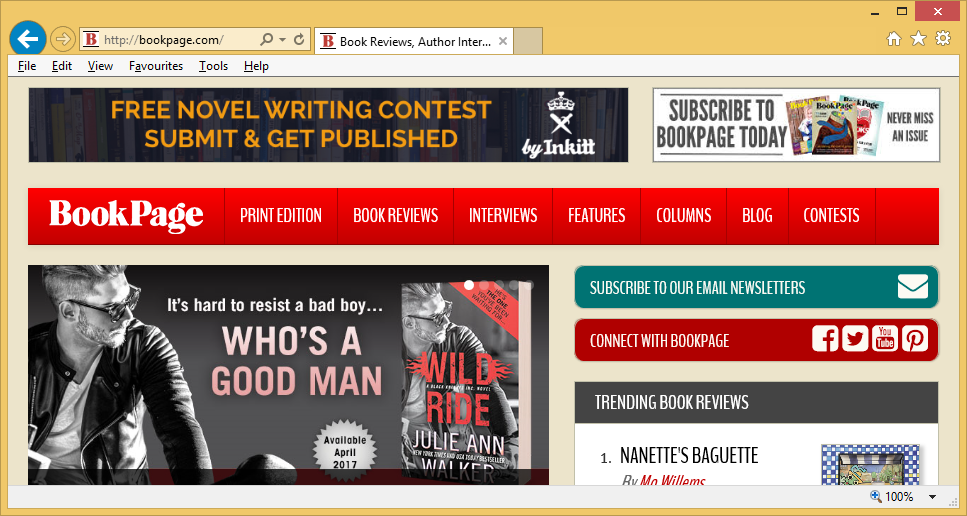Open a new blank tab
Viewport: 967px width, 516px height.
528,41
